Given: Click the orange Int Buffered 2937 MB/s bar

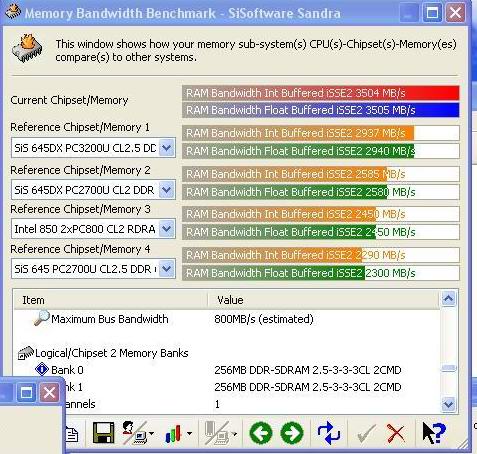Looking at the screenshot, I should pos(321,133).
